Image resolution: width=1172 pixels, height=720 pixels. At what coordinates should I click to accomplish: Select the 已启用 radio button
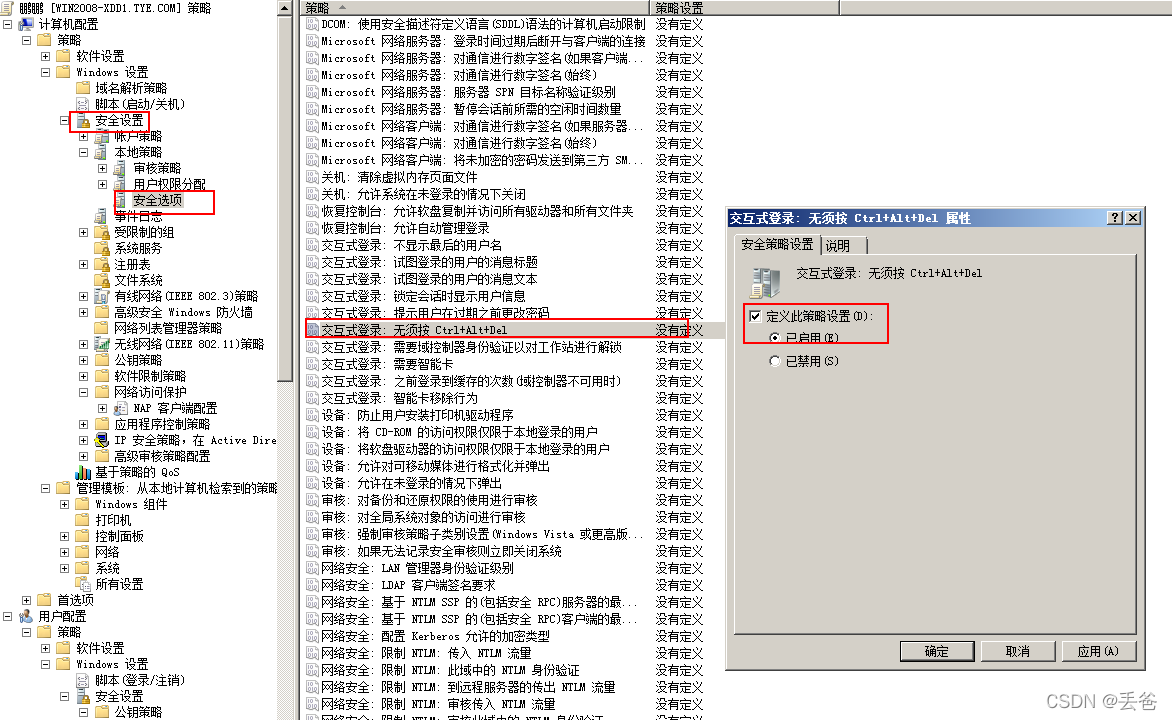pos(774,338)
